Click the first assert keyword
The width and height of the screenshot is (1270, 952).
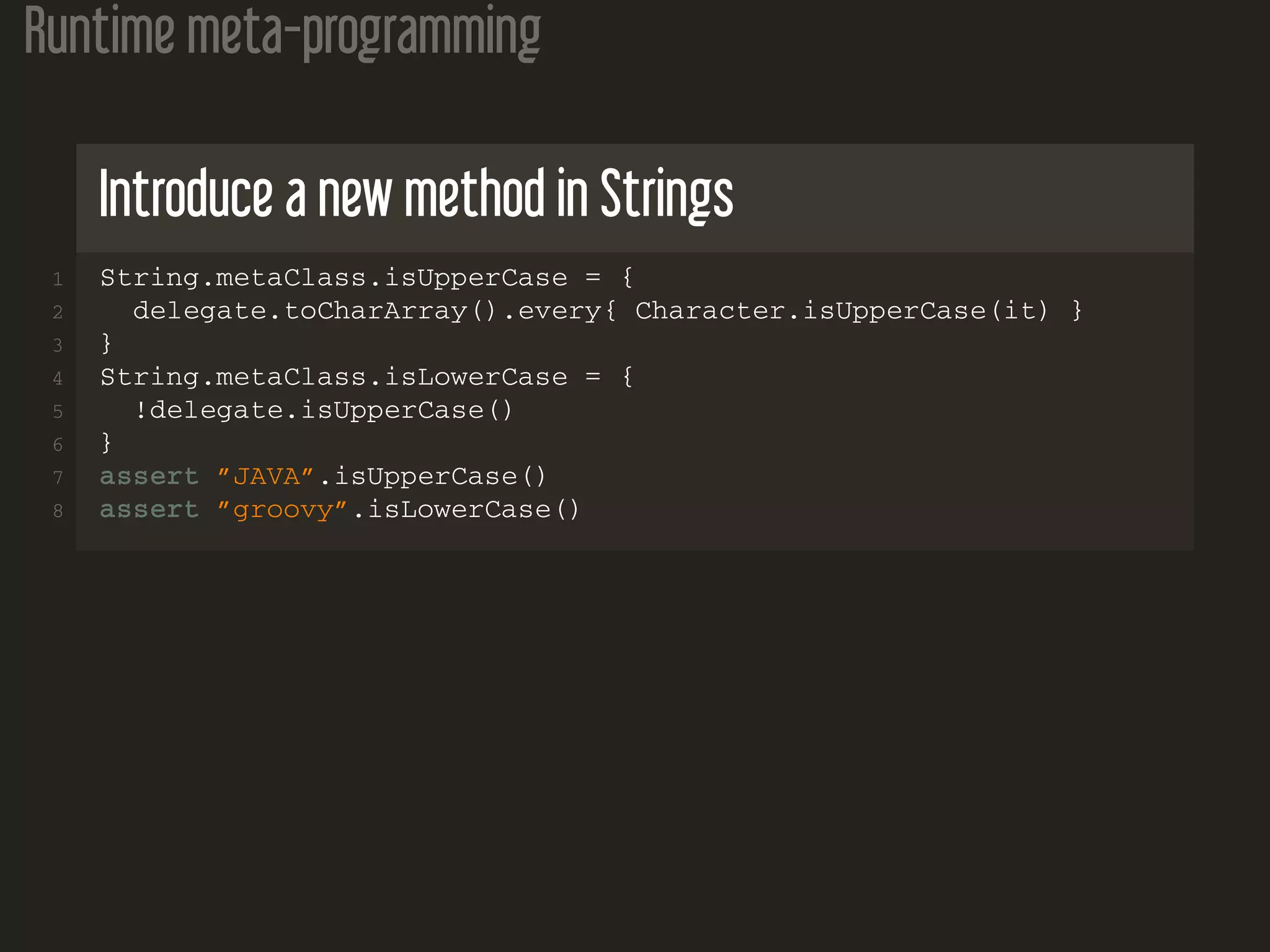click(x=149, y=476)
